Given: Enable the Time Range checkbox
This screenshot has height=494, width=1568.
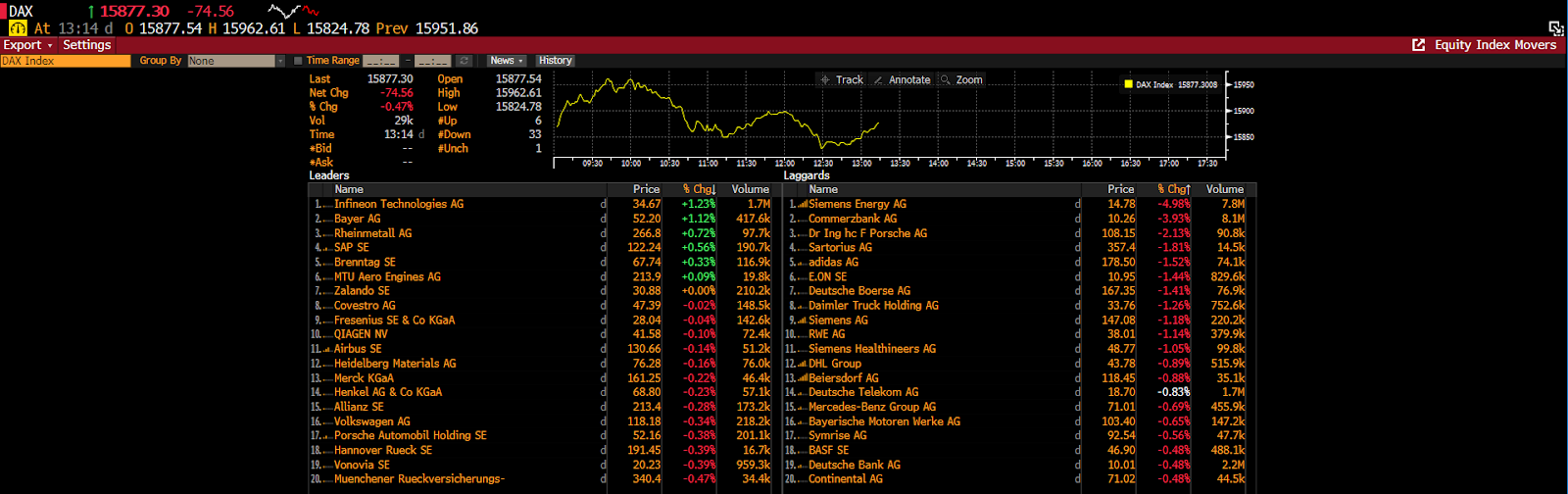Looking at the screenshot, I should click(x=298, y=61).
